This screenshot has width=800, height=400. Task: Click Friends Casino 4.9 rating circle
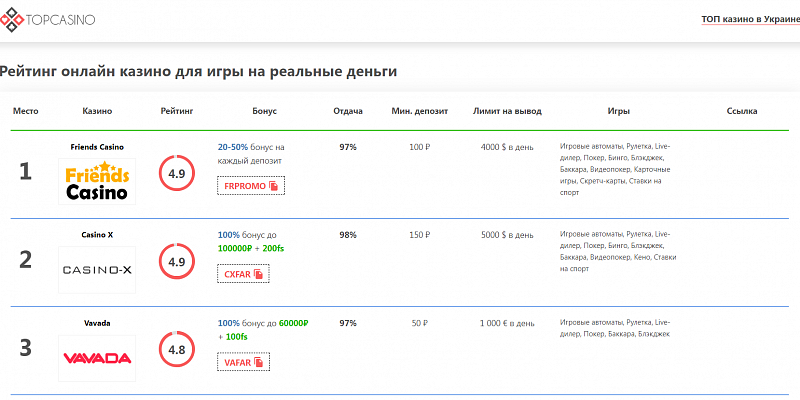[177, 173]
